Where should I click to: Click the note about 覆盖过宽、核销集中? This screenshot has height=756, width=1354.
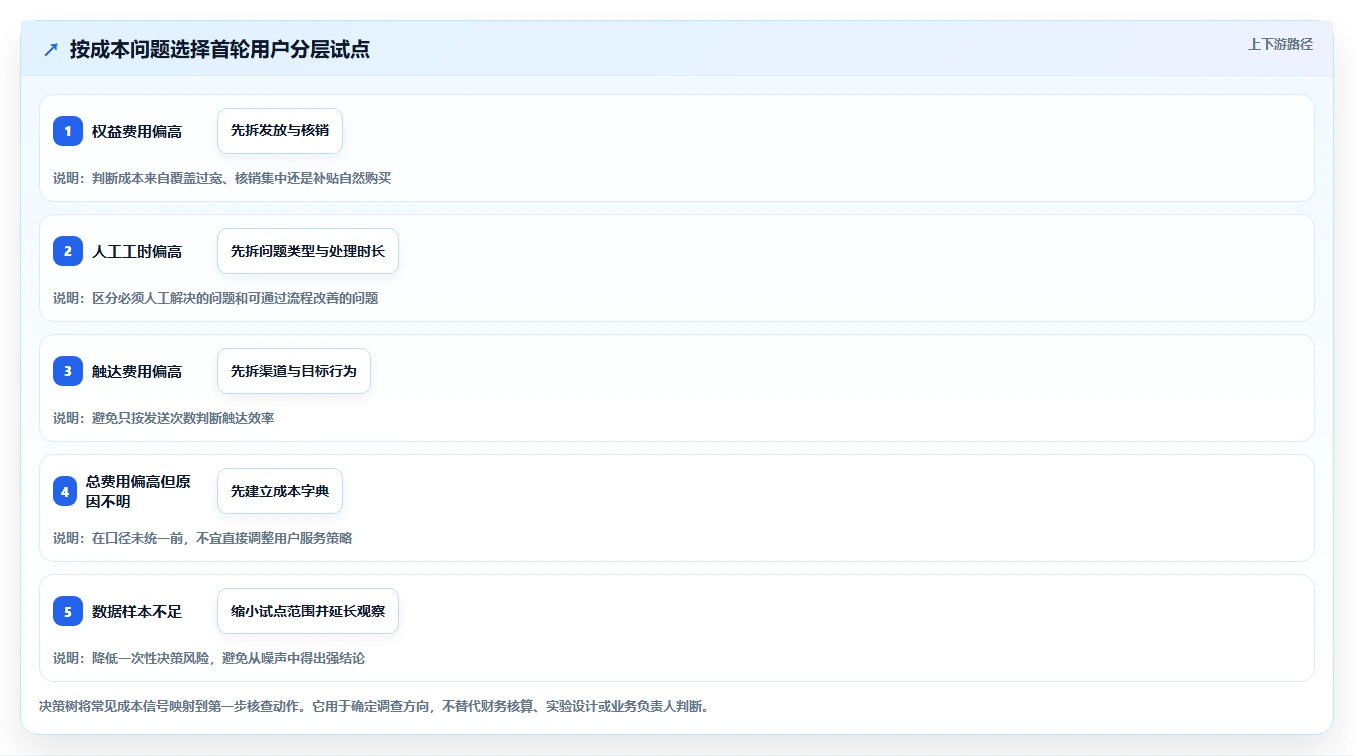(x=222, y=178)
